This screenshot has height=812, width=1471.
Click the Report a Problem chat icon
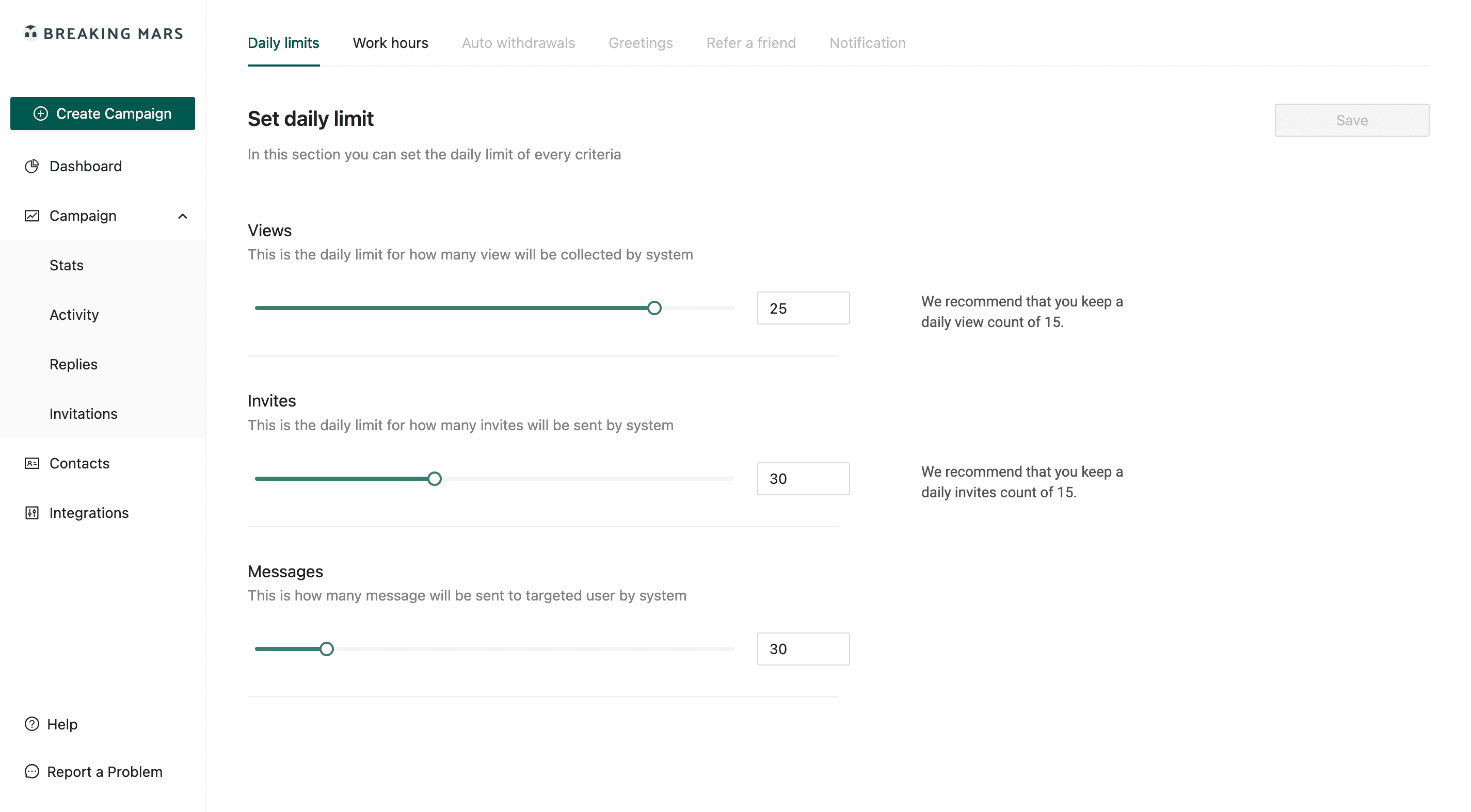click(32, 771)
